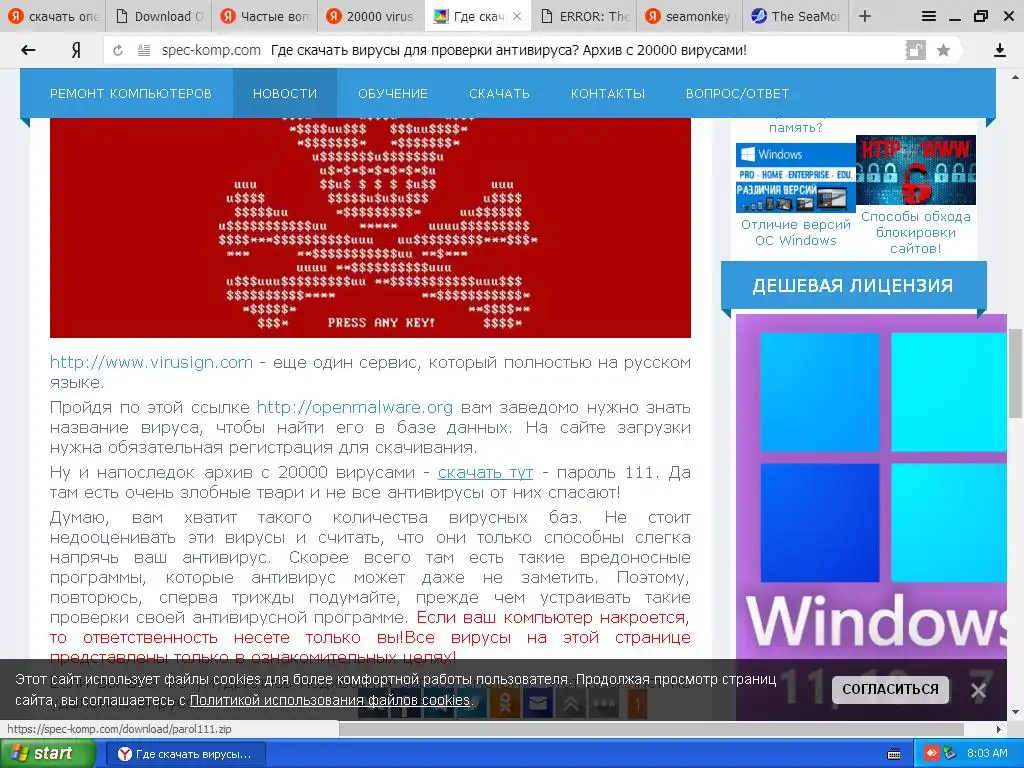The width and height of the screenshot is (1024, 768).
Task: Close the 'Где скач' active tab
Action: (517, 16)
